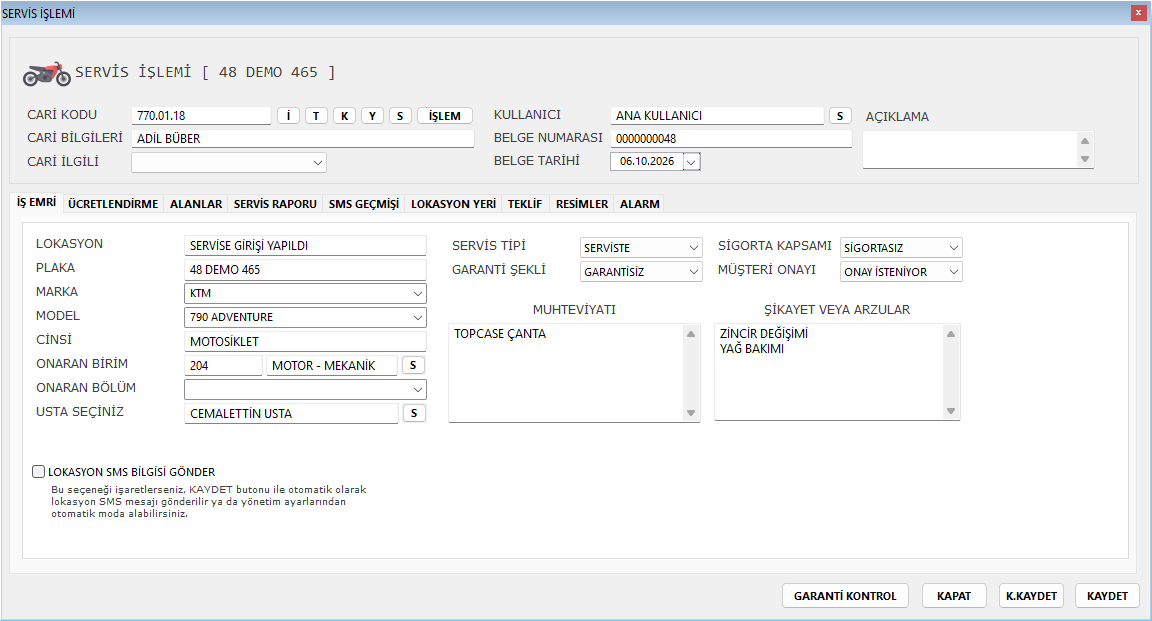Open the TEKLİF tab
The height and width of the screenshot is (621, 1152).
[525, 204]
